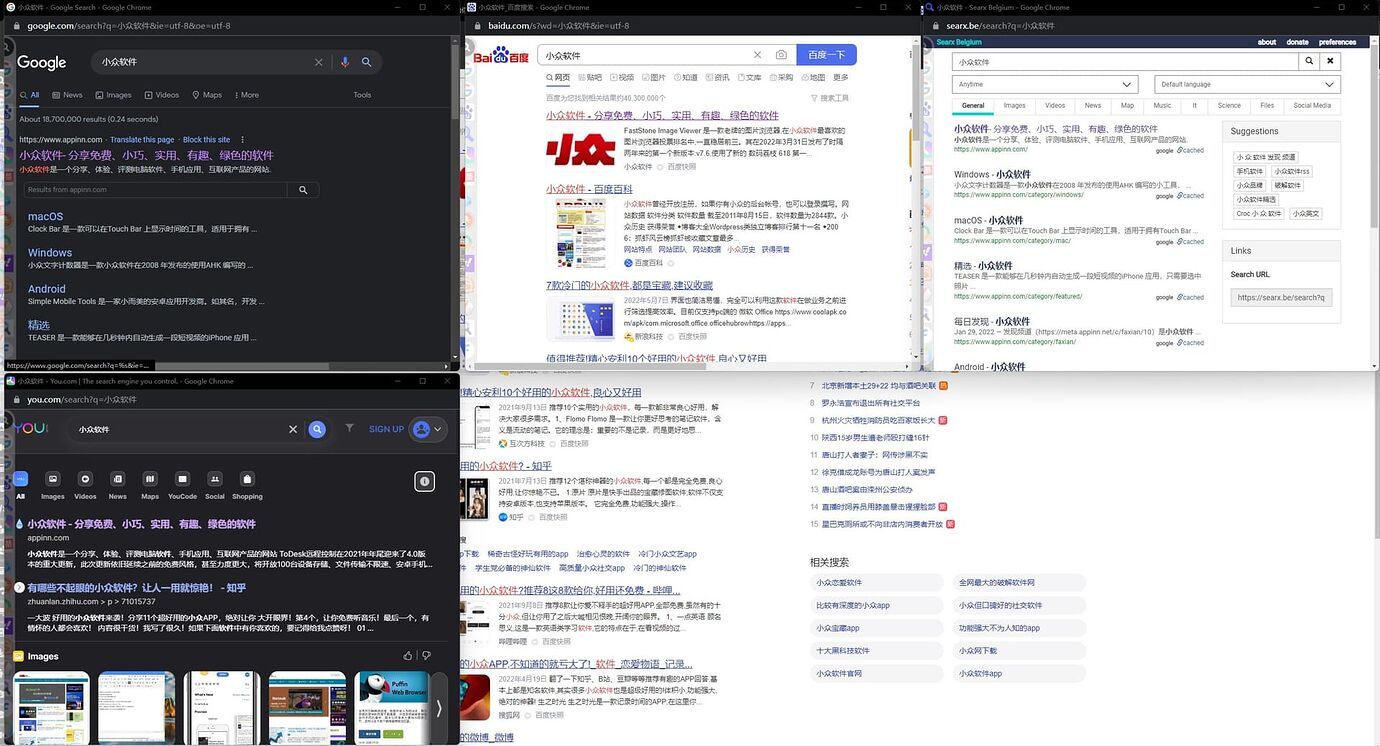Click Block this site in Google result
The width and height of the screenshot is (1380, 746).
pos(206,140)
